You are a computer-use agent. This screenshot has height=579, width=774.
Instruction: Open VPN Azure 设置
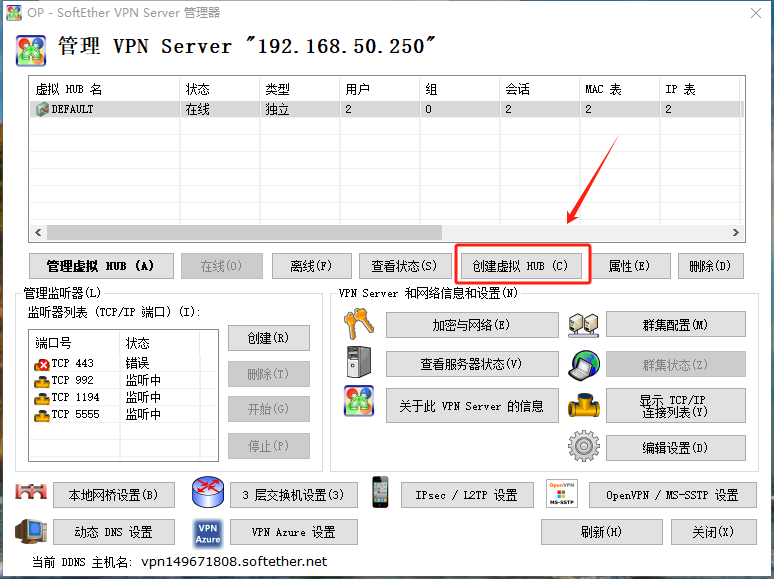pos(294,532)
